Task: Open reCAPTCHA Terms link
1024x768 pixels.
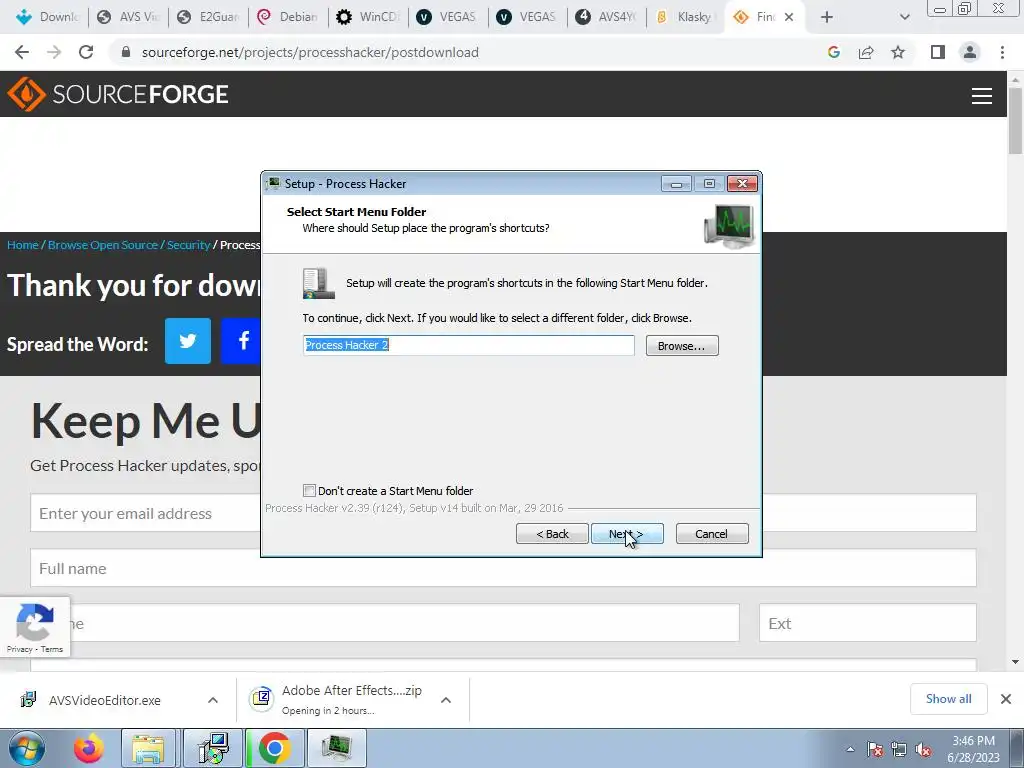Action: [x=52, y=649]
